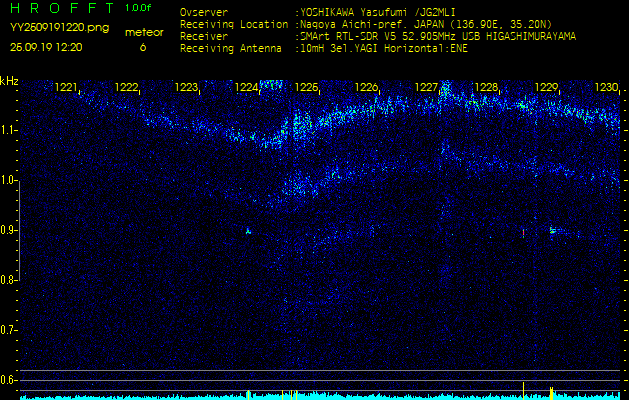Click the yellow meteor label

[x=143, y=32]
